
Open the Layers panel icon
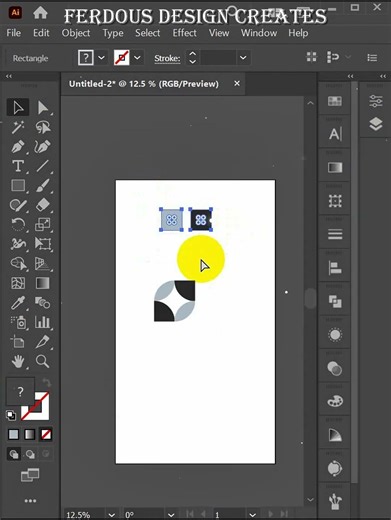376,124
